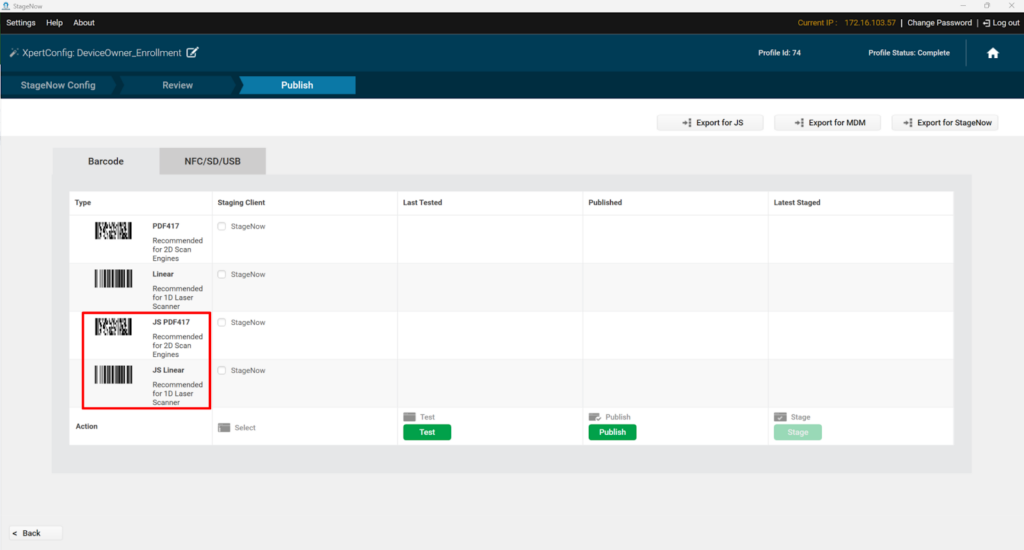
Task: Close the StageNow window
Action: (x=1011, y=5)
